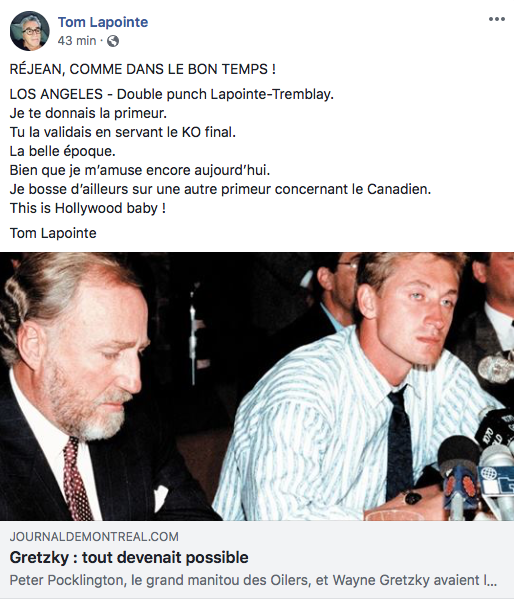The width and height of the screenshot is (514, 599).
Task: Open the press conference article preview photo
Action: [257, 386]
